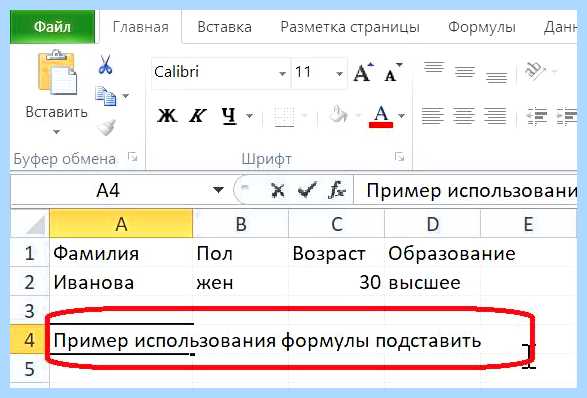Center text horizontally
587x398 pixels.
(464, 116)
